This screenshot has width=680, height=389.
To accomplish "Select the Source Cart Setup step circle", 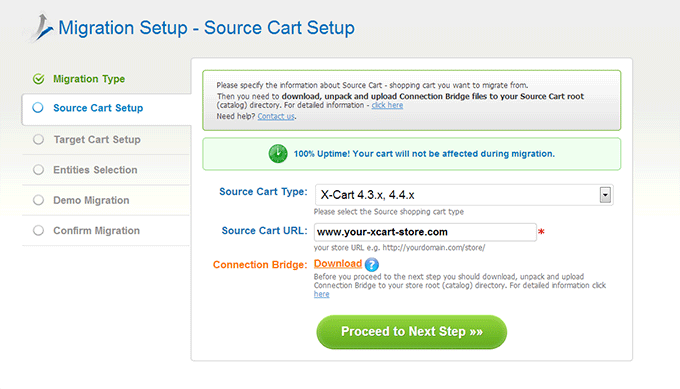I will [x=38, y=108].
